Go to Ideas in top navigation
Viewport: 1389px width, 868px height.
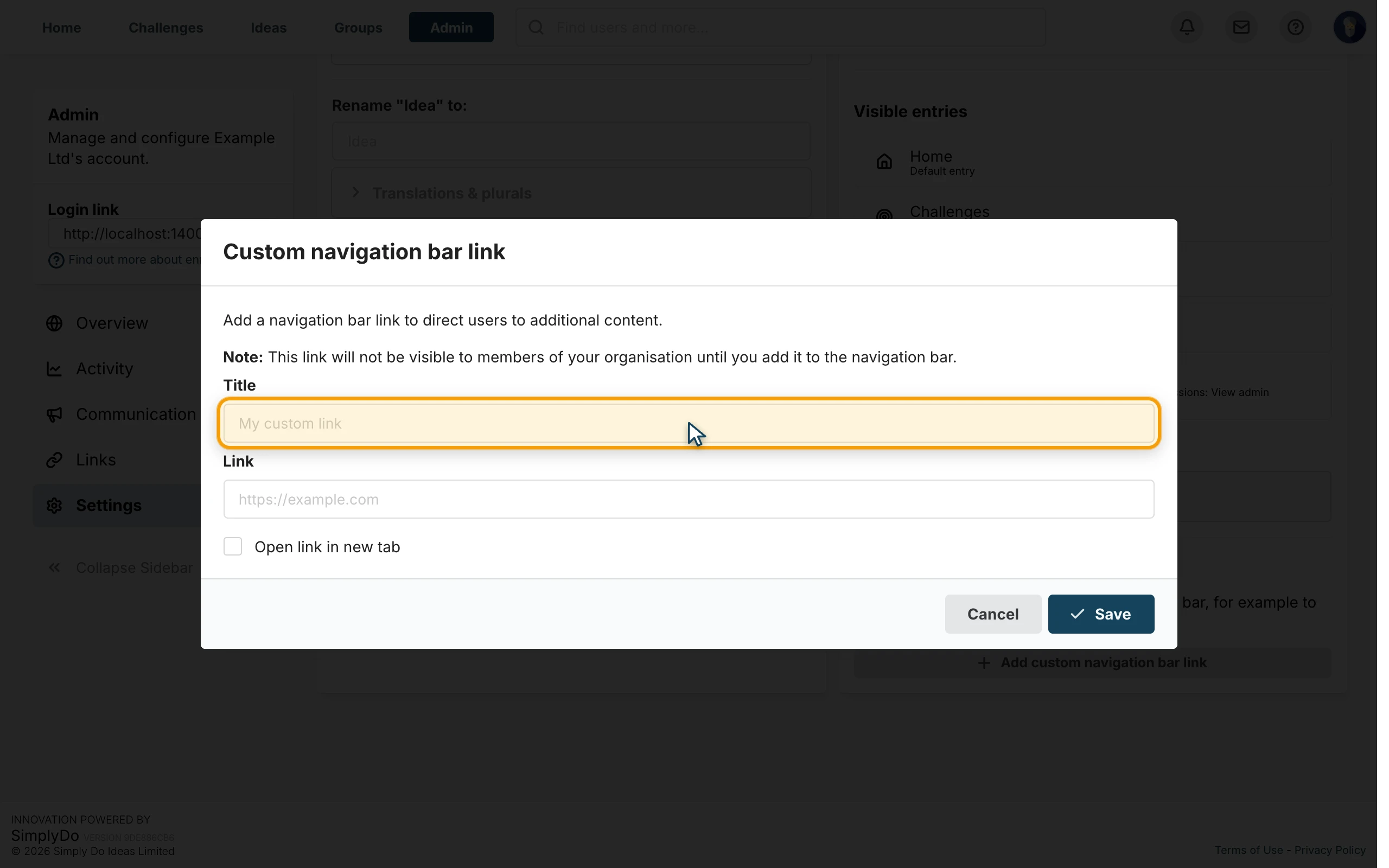[269, 28]
